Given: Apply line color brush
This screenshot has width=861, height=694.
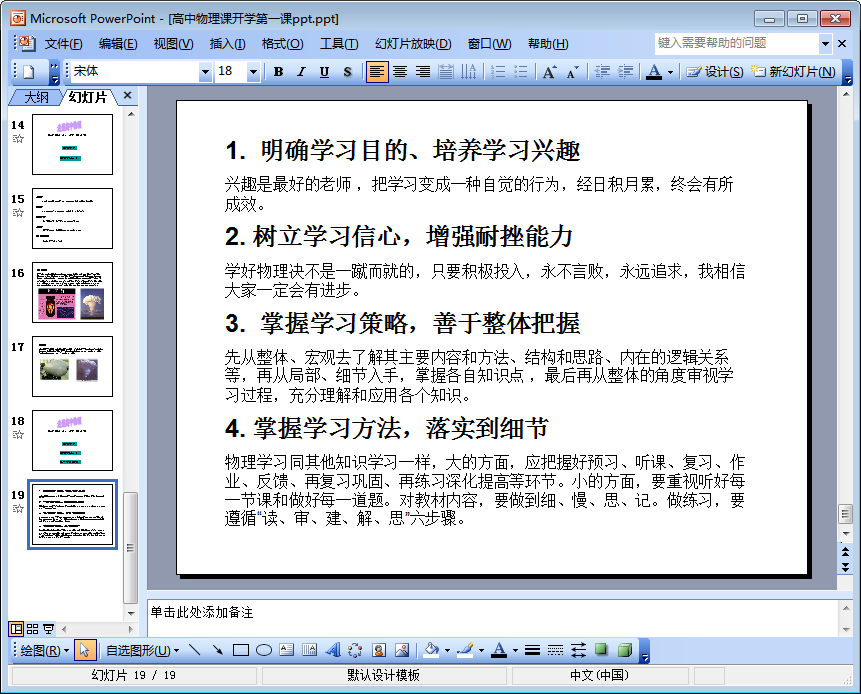Looking at the screenshot, I should tap(466, 651).
